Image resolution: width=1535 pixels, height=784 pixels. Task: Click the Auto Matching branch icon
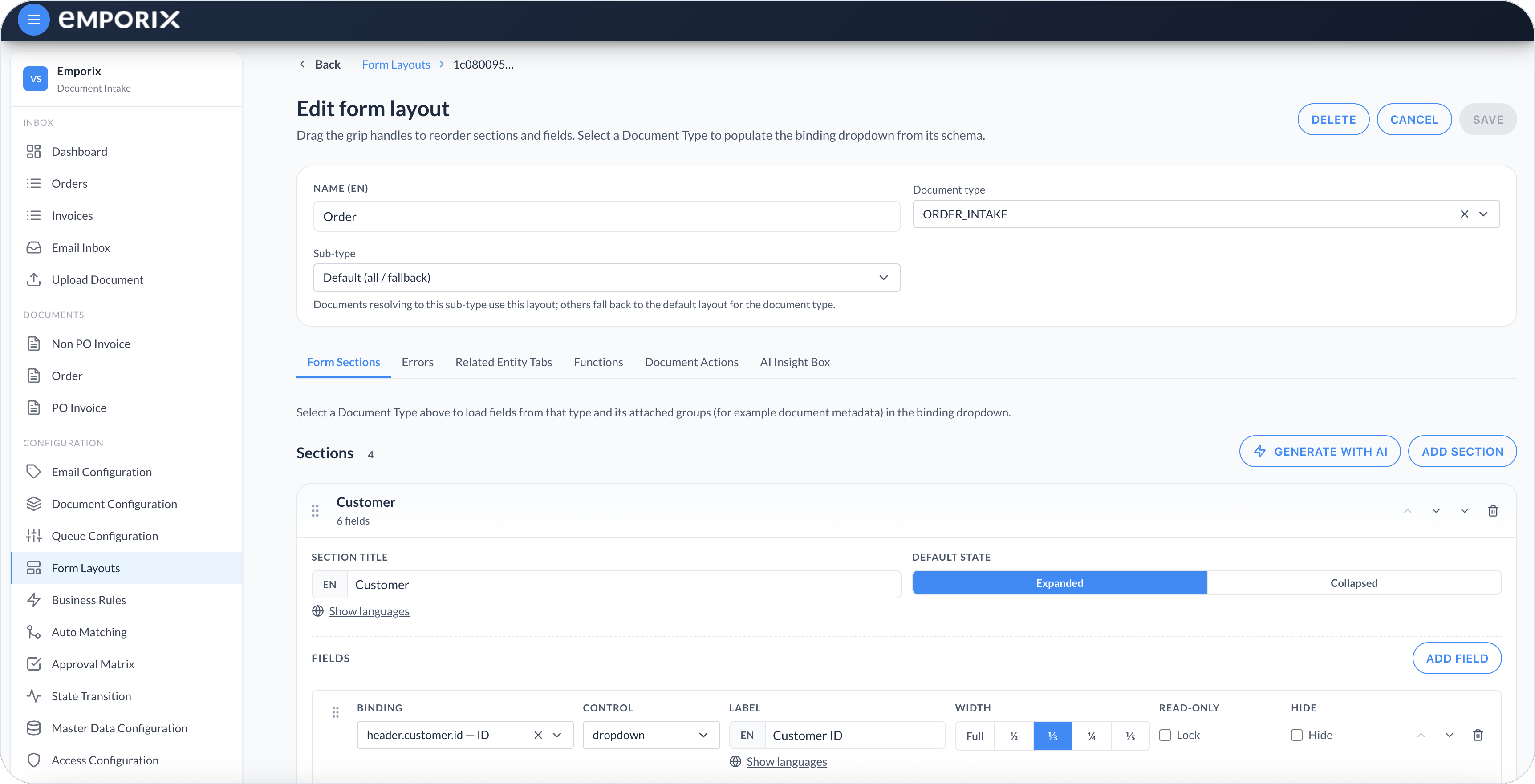pyautogui.click(x=34, y=631)
